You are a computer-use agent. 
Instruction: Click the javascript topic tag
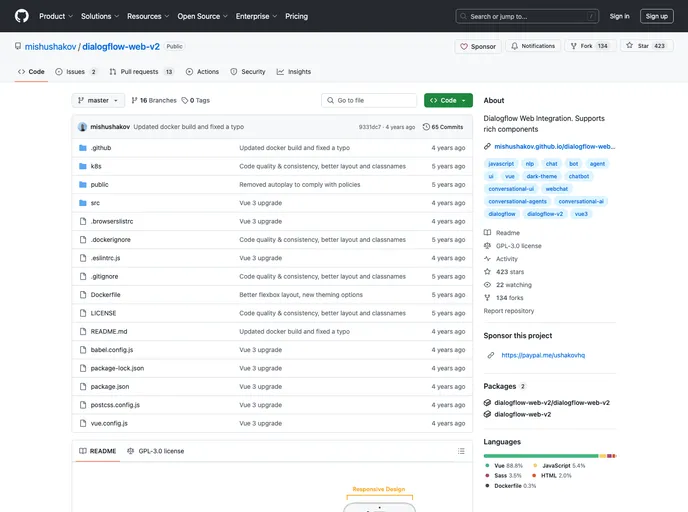tap(501, 164)
